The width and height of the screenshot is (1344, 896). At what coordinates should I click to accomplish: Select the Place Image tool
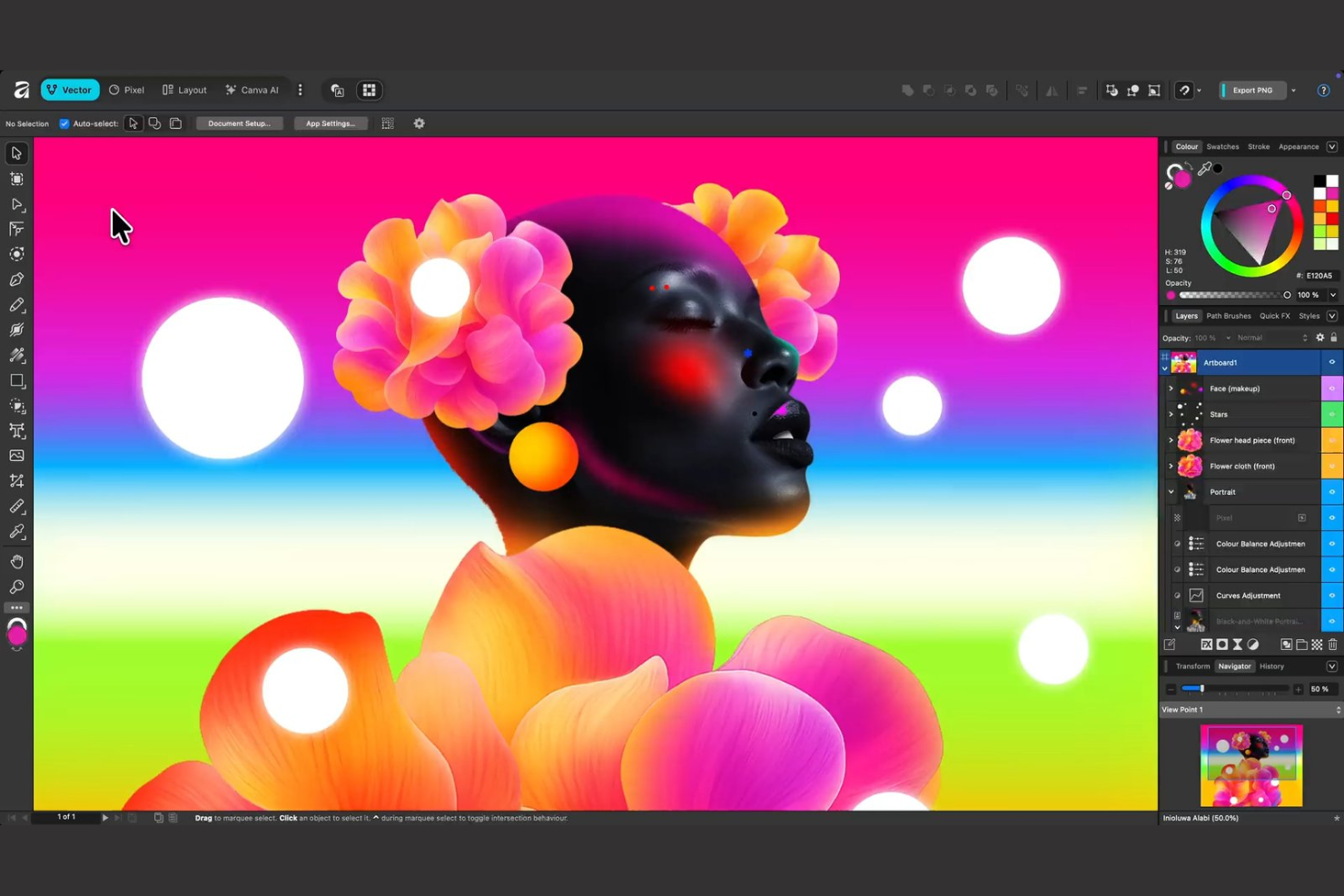coord(16,456)
